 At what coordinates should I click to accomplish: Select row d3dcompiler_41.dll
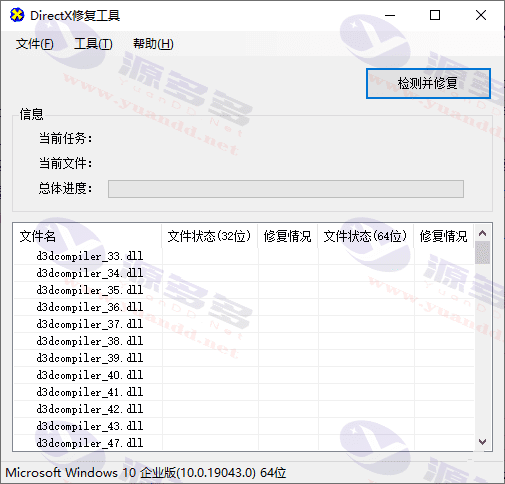tap(244, 392)
